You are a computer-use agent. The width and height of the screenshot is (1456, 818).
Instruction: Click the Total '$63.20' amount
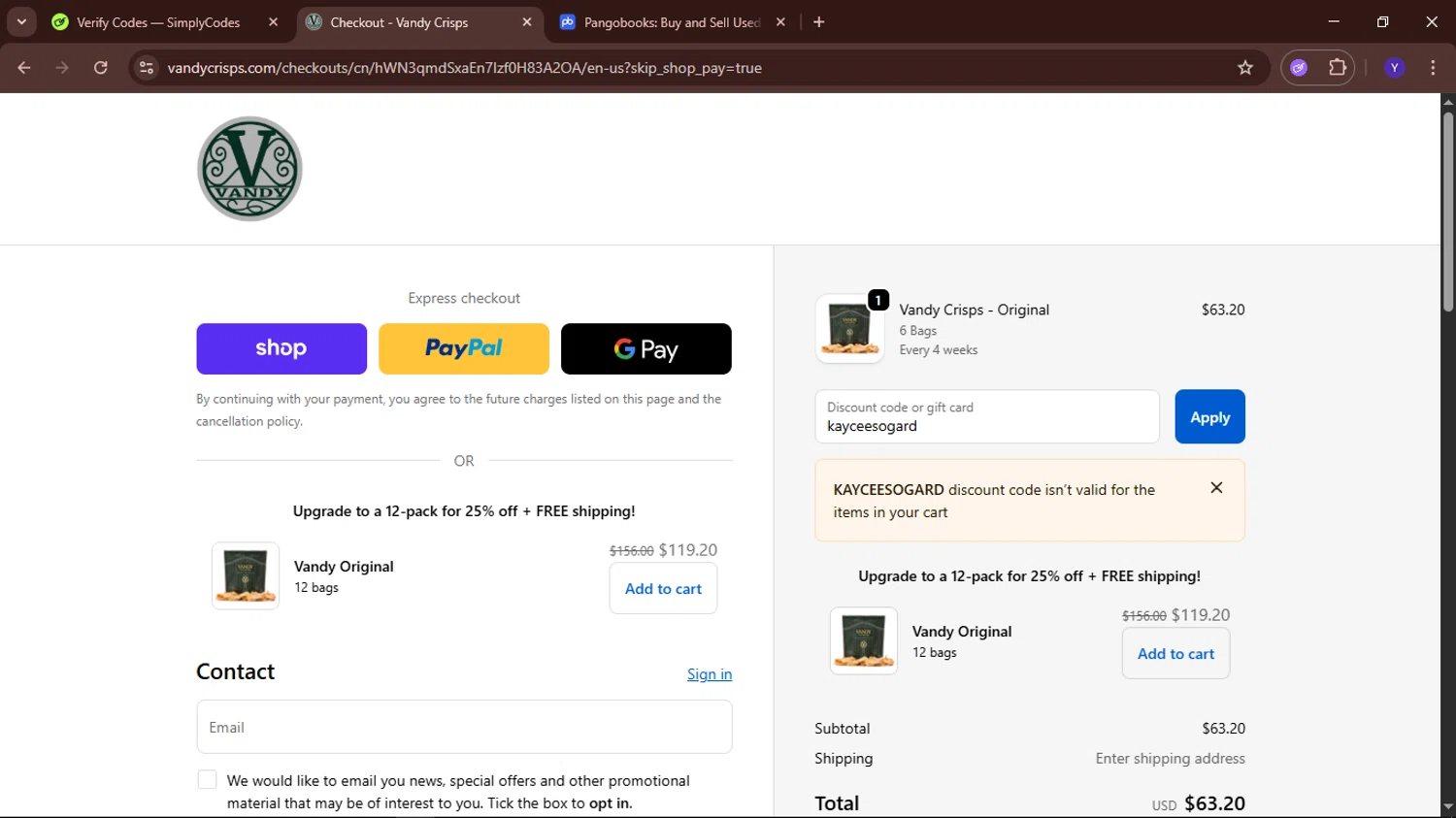coord(1214,803)
